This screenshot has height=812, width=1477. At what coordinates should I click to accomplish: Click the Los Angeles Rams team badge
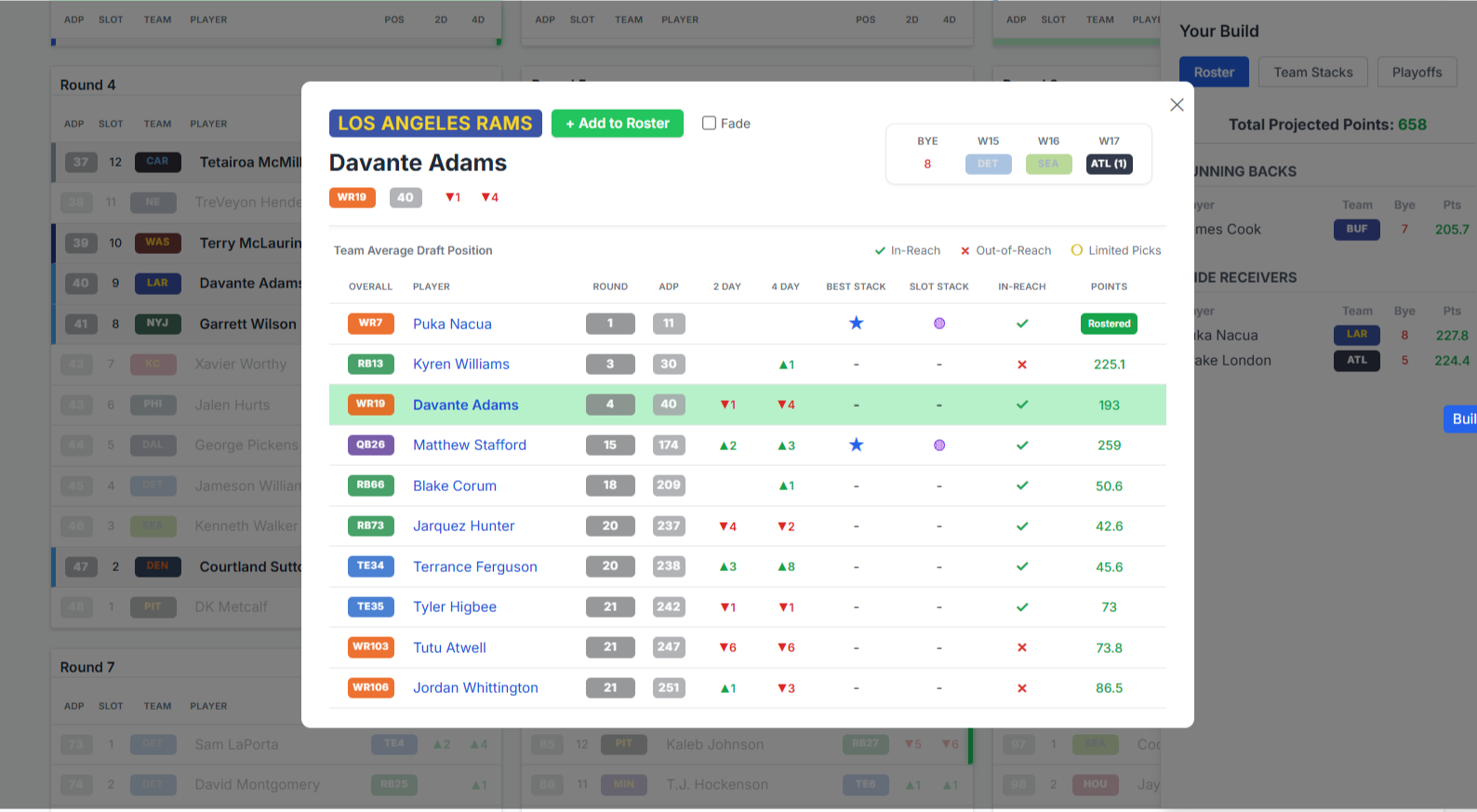point(434,123)
